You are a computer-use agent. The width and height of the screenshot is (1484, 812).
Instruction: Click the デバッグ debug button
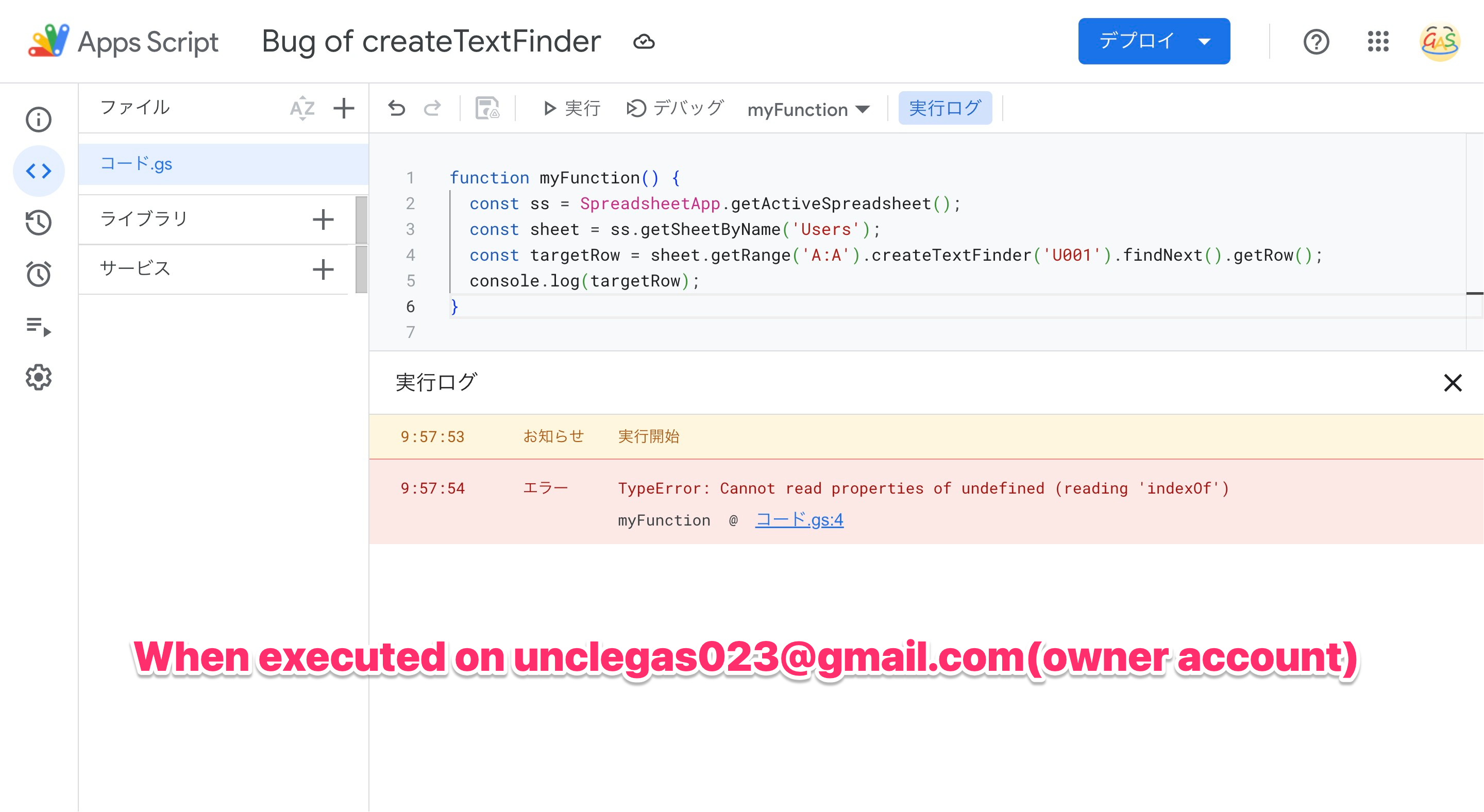(x=674, y=108)
